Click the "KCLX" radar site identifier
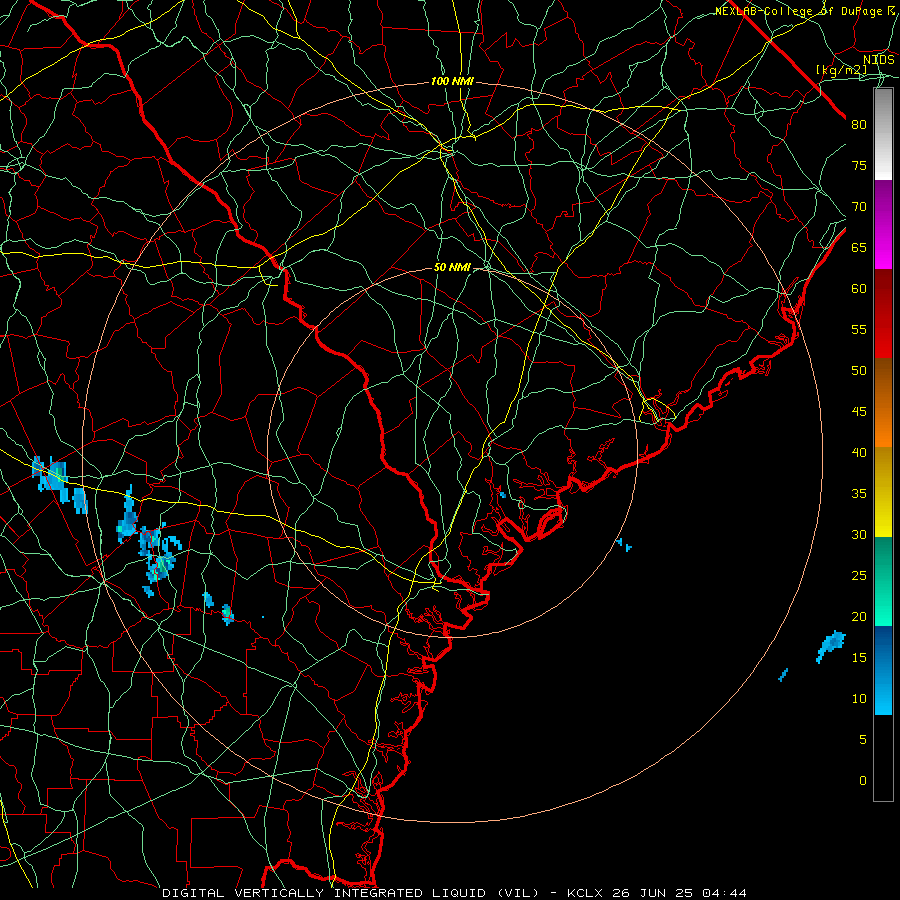Viewport: 900px width, 900px height. (x=585, y=893)
